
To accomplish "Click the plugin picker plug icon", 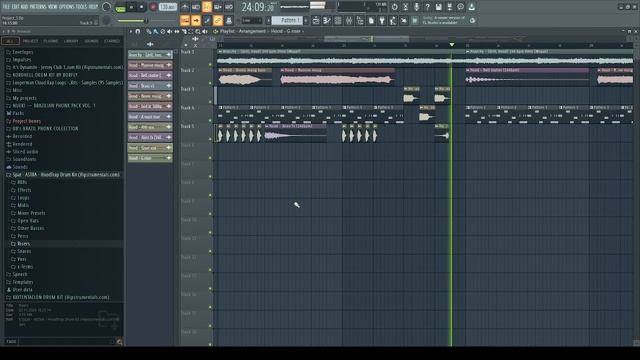I will [x=382, y=20].
